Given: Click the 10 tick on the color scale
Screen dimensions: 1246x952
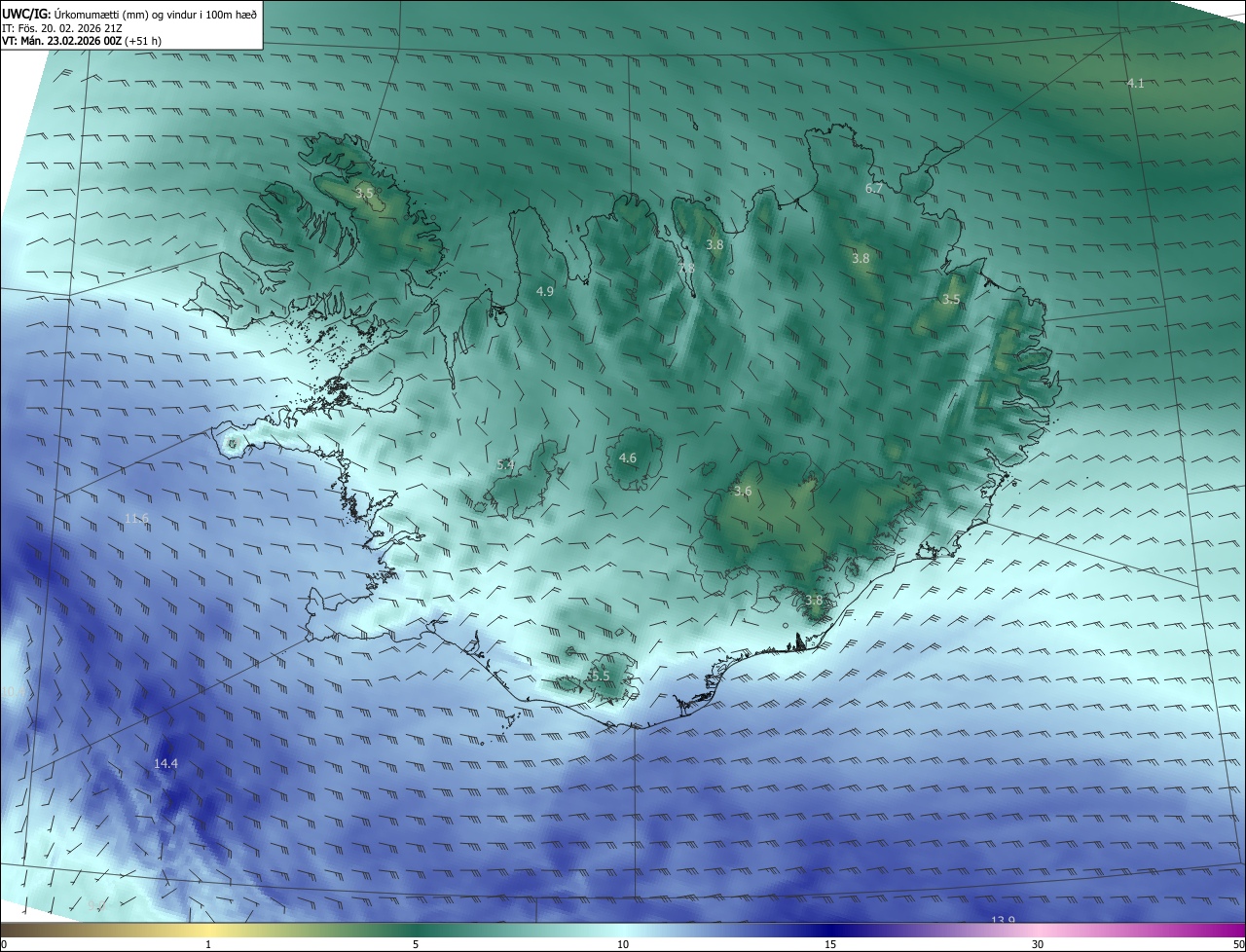Looking at the screenshot, I should [x=623, y=944].
